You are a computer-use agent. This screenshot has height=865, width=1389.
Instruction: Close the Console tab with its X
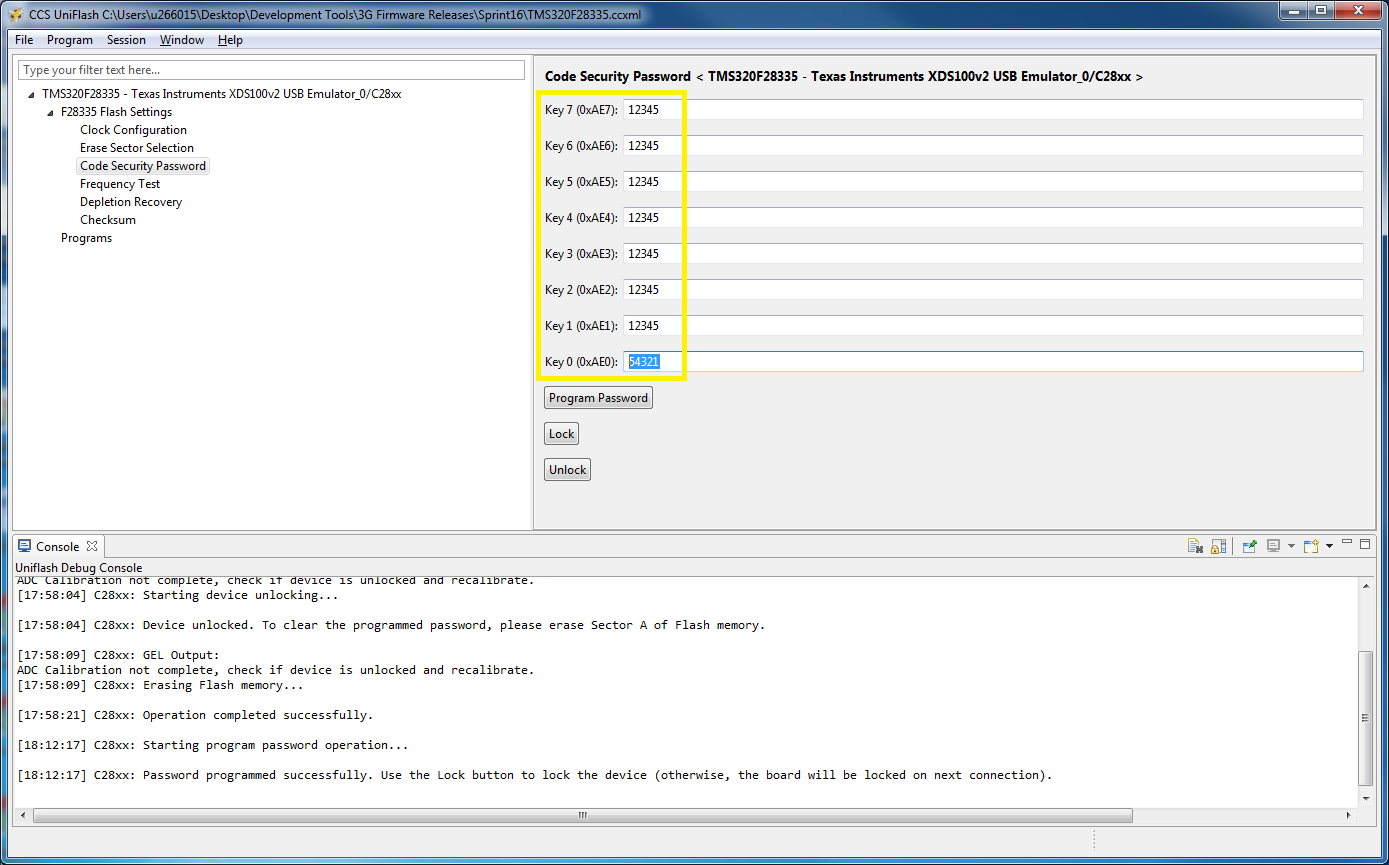91,546
